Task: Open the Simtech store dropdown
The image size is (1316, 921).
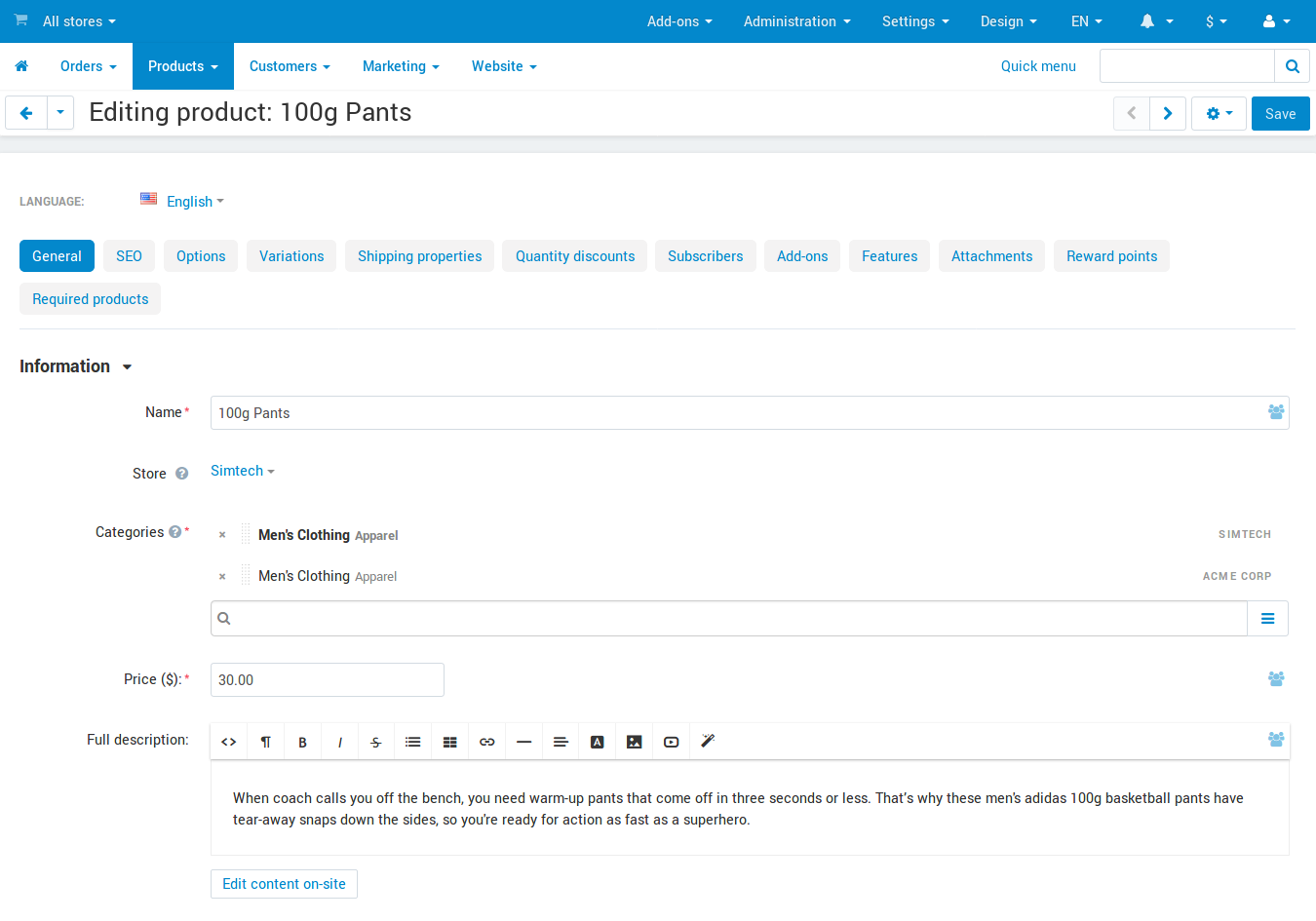Action: pyautogui.click(x=243, y=471)
